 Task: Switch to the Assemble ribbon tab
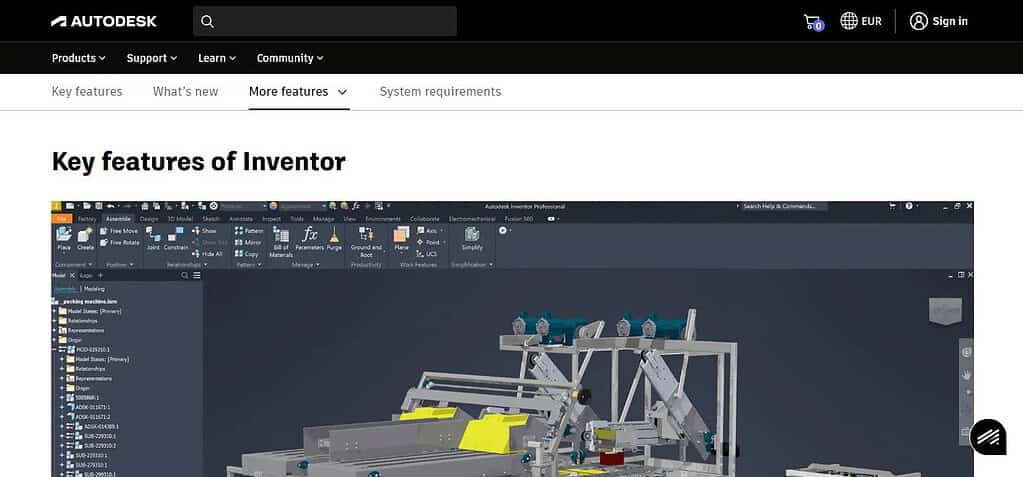tap(118, 219)
